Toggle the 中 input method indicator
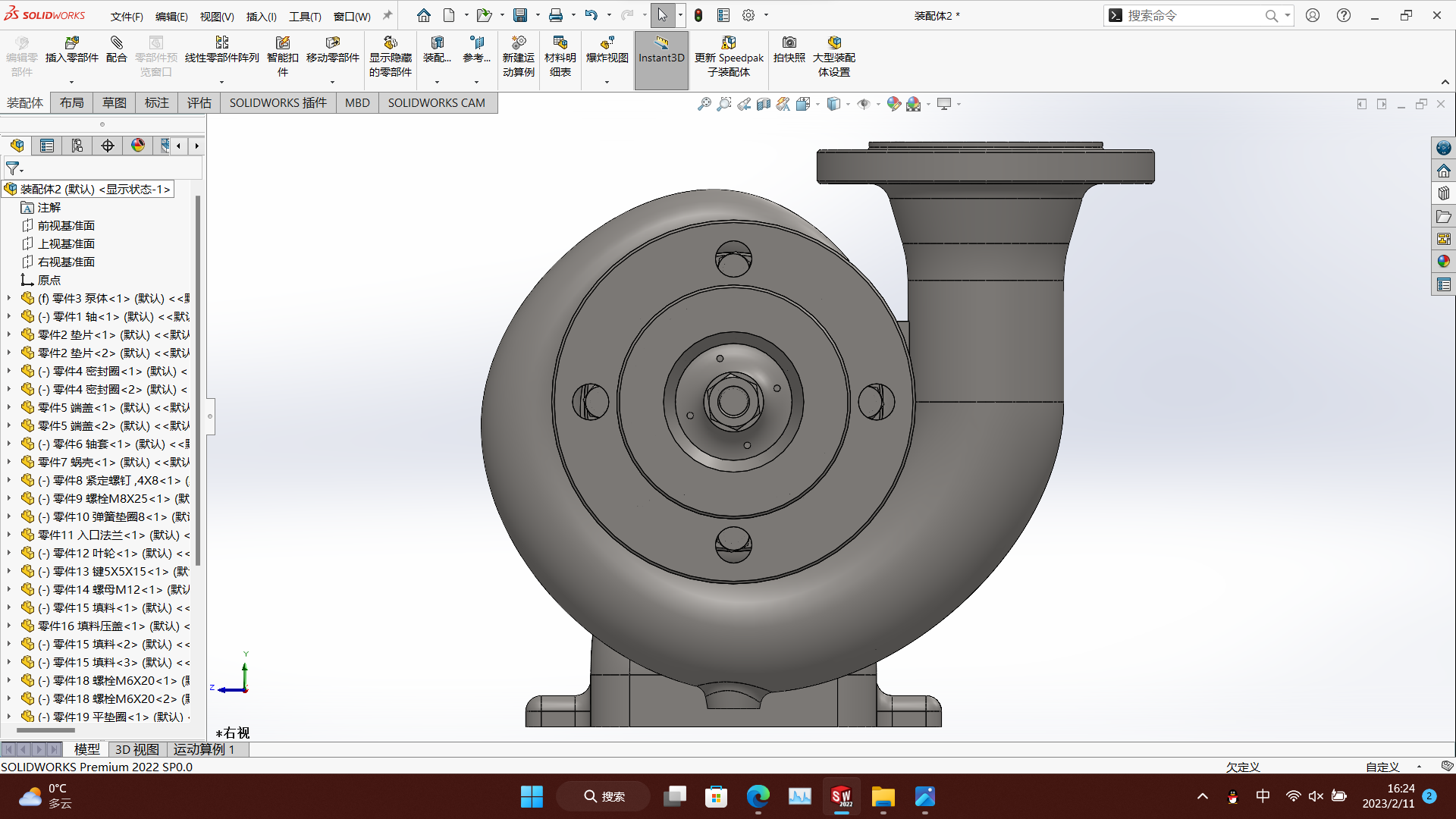The width and height of the screenshot is (1456, 819). pyautogui.click(x=1263, y=796)
